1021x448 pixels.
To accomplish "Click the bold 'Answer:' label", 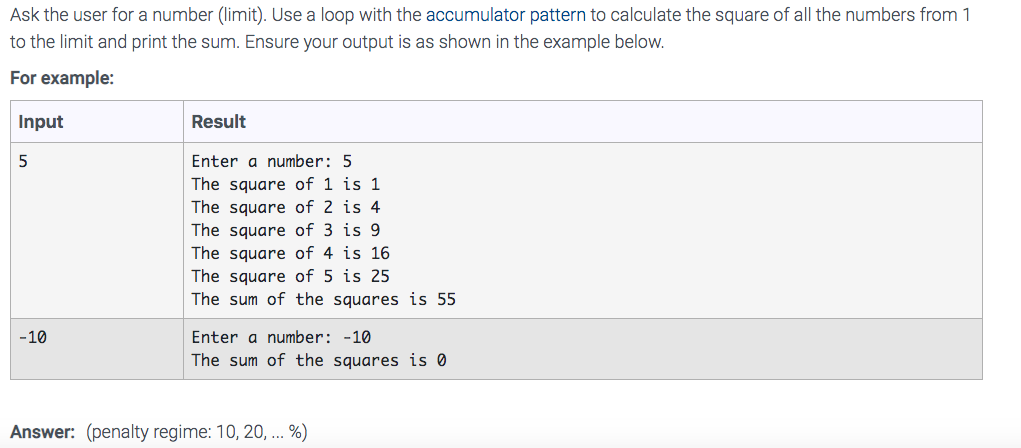I will [43, 432].
